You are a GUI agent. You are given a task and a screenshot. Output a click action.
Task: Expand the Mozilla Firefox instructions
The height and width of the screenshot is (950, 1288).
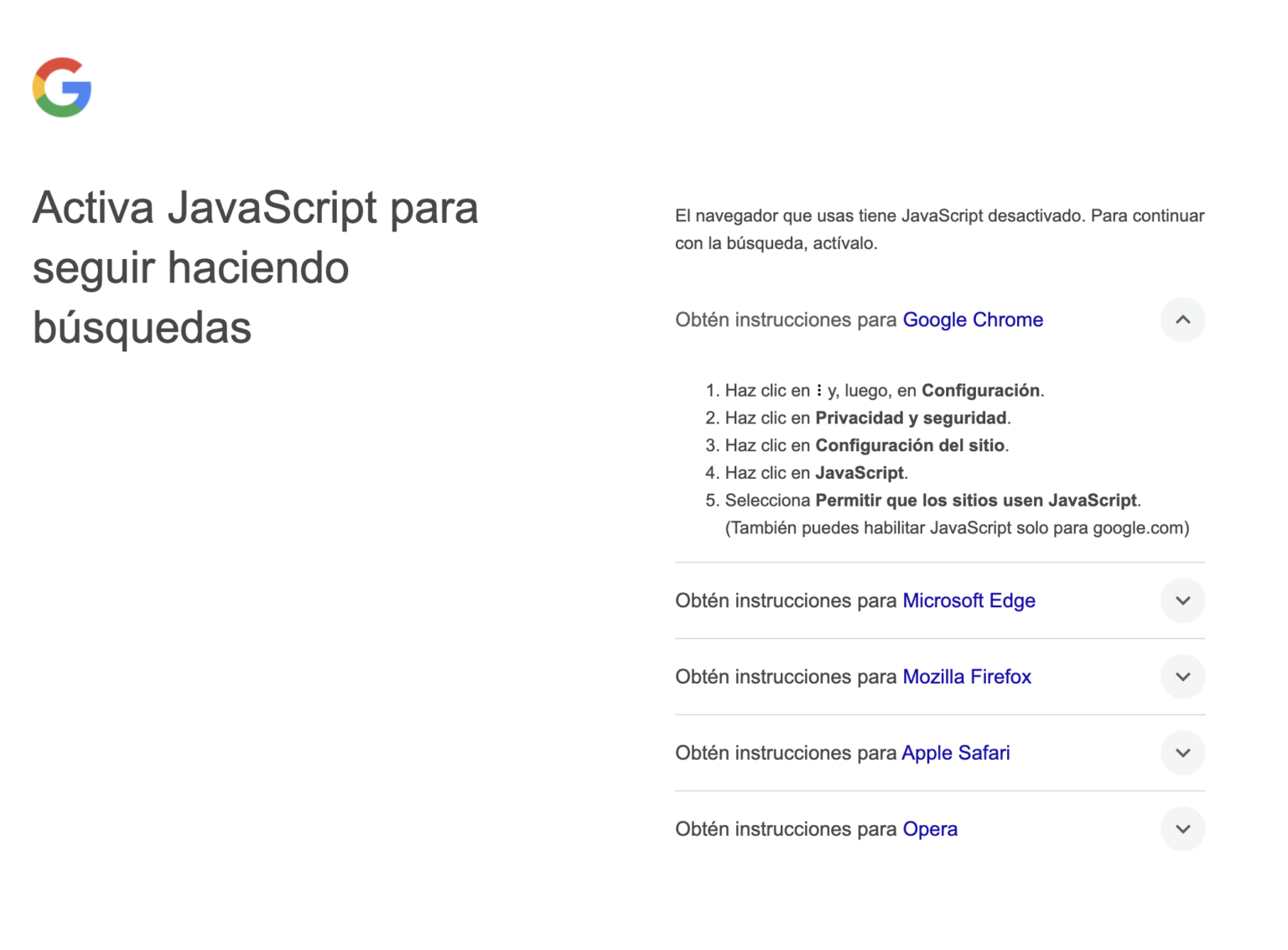point(1182,677)
